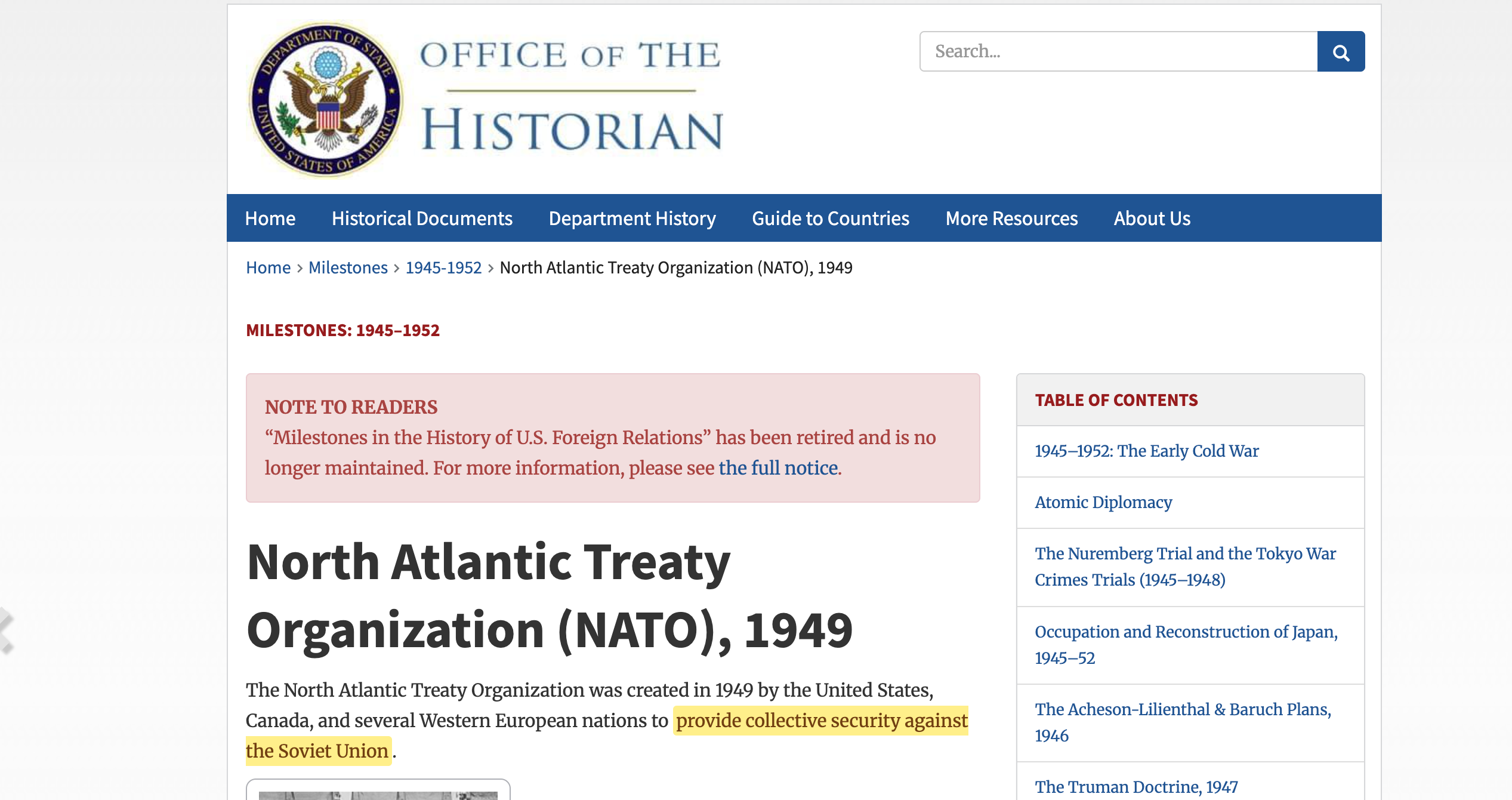Open the Home navigation menu item
This screenshot has width=1512, height=800.
pyautogui.click(x=270, y=219)
